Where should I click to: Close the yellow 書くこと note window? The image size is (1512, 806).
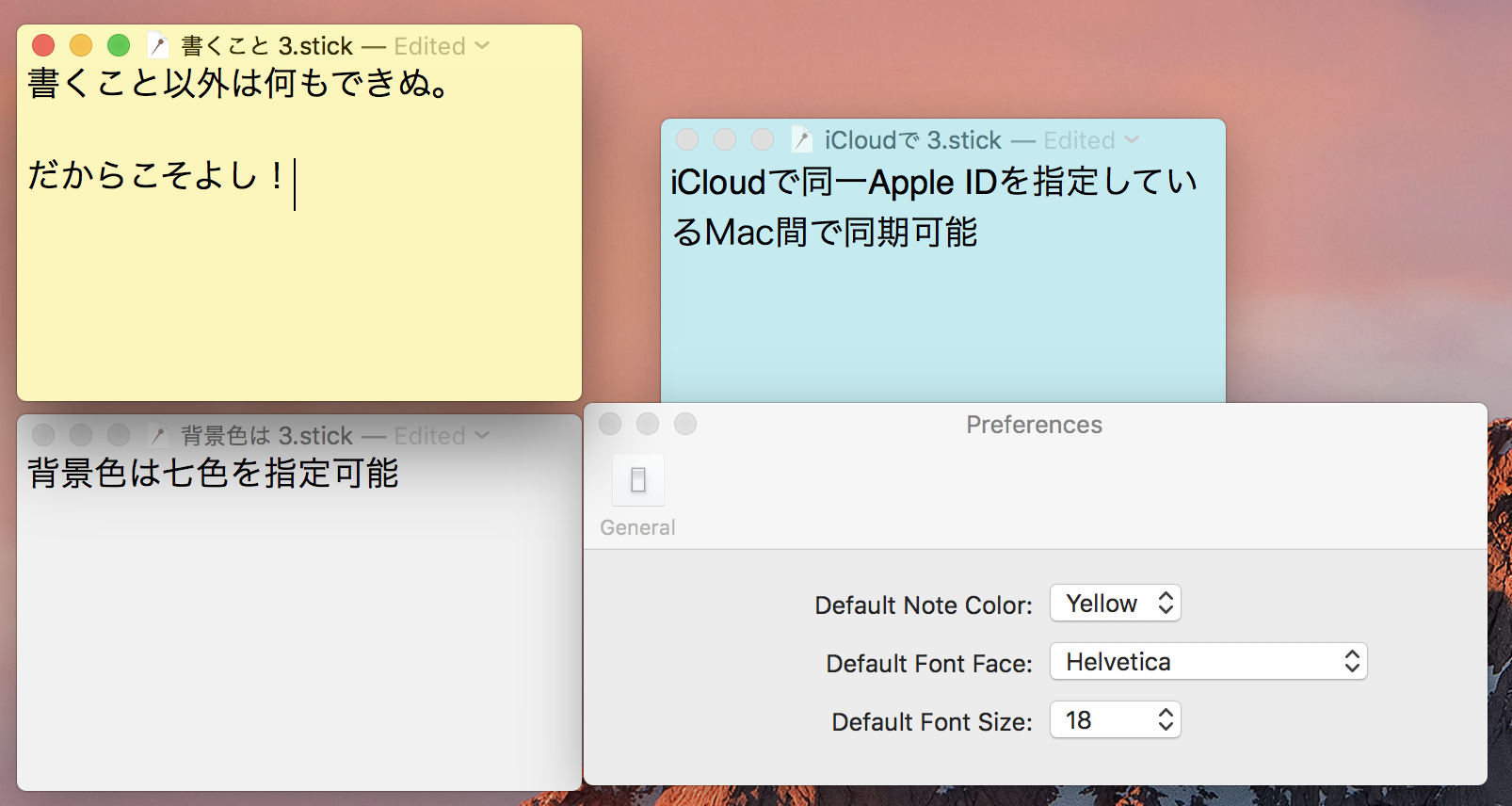pyautogui.click(x=43, y=45)
